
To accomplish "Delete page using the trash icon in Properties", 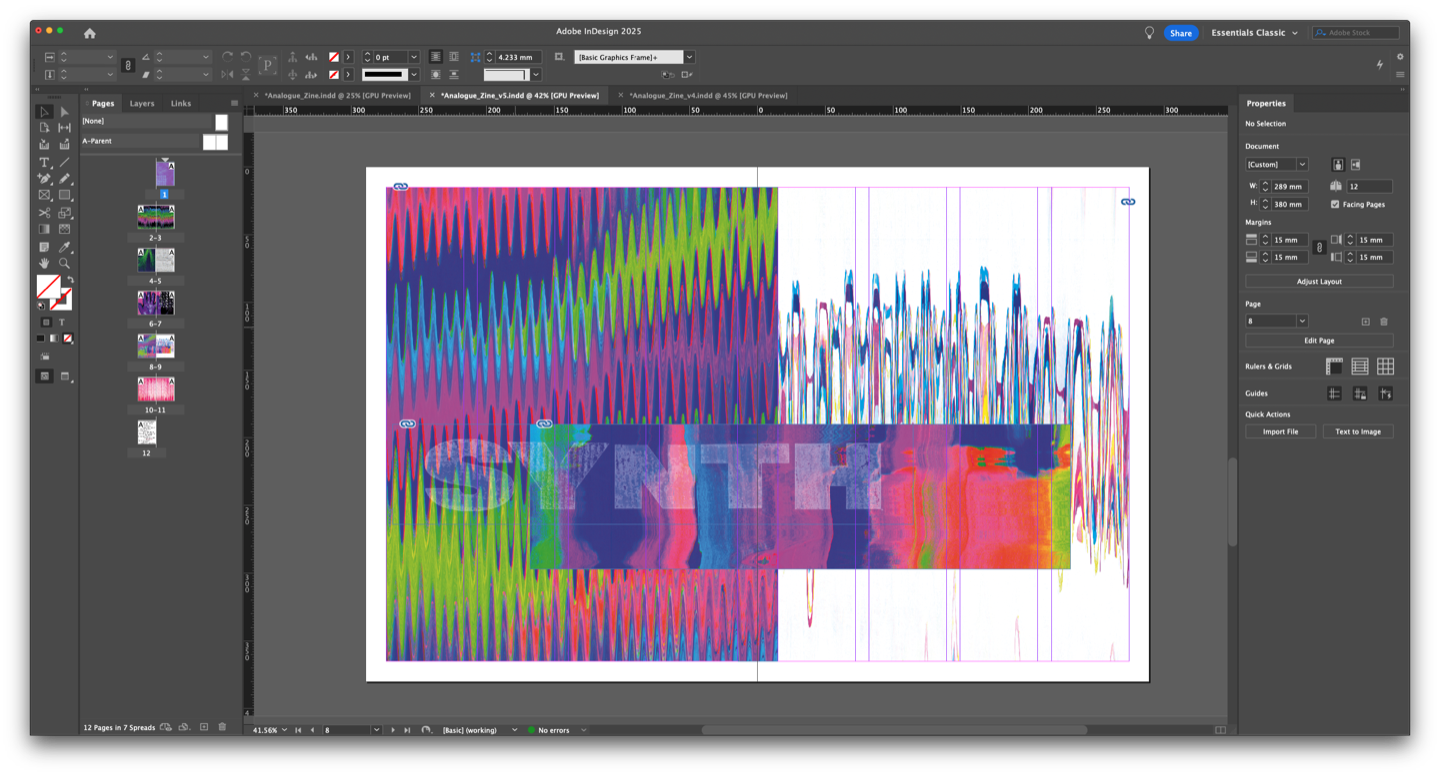I will (x=1384, y=321).
